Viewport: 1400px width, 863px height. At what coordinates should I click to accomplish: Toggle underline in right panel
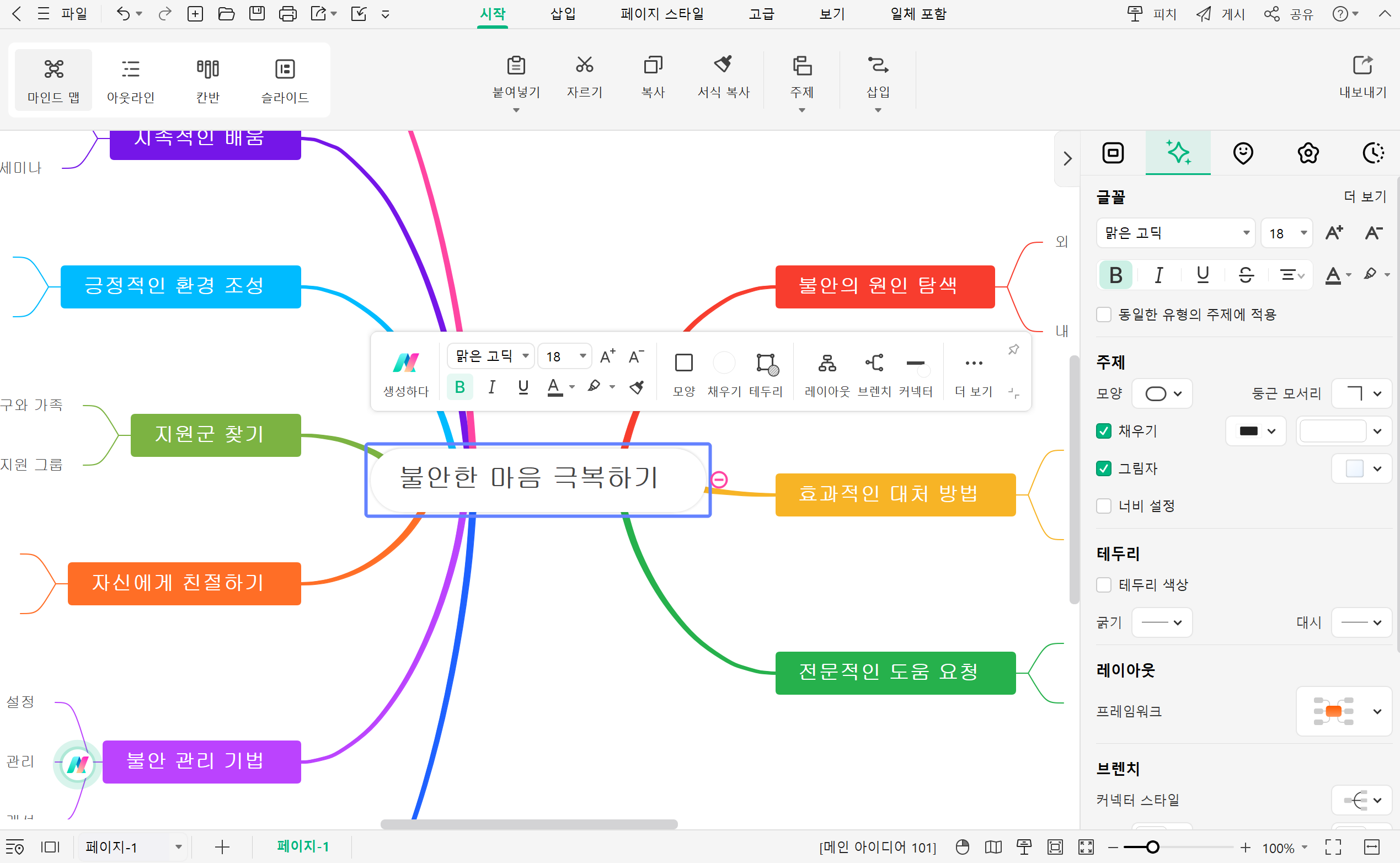[x=1203, y=275]
